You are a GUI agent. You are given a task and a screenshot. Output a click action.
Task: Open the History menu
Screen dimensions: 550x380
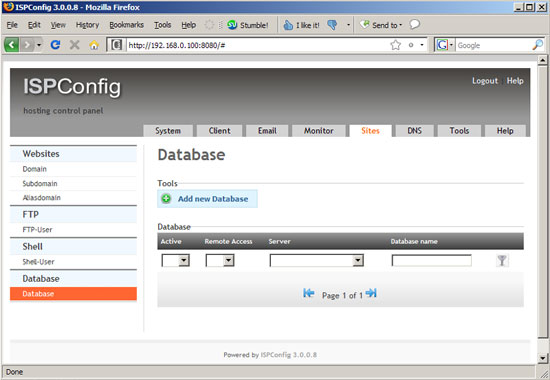(87, 25)
